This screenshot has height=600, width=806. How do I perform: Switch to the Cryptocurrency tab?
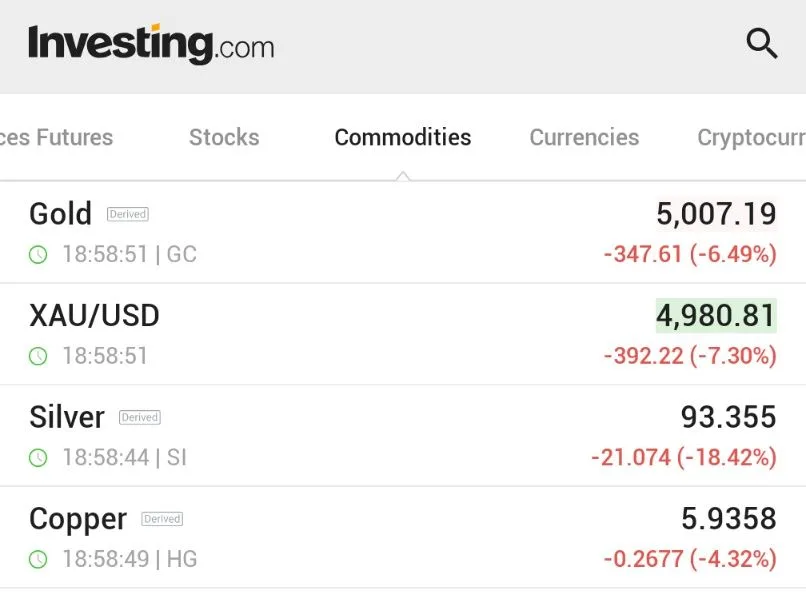tap(751, 137)
